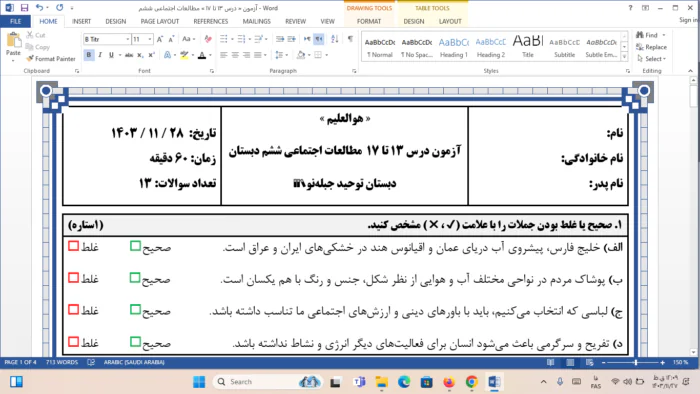Switch to Read Mode view in status bar
The height and width of the screenshot is (394, 700).
(x=550, y=362)
